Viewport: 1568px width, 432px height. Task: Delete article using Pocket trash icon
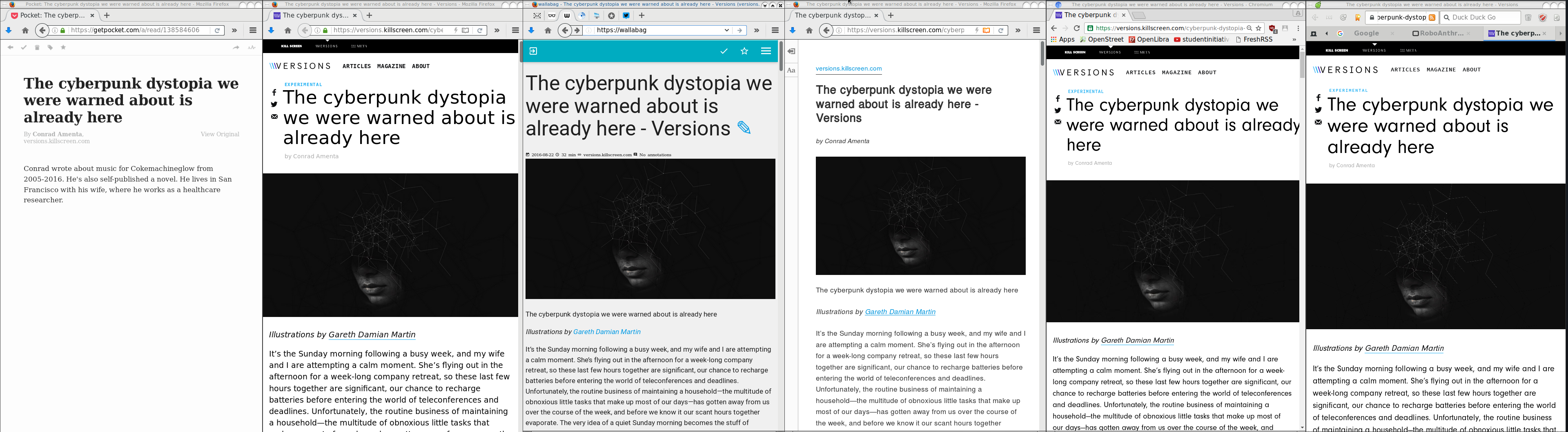click(37, 47)
